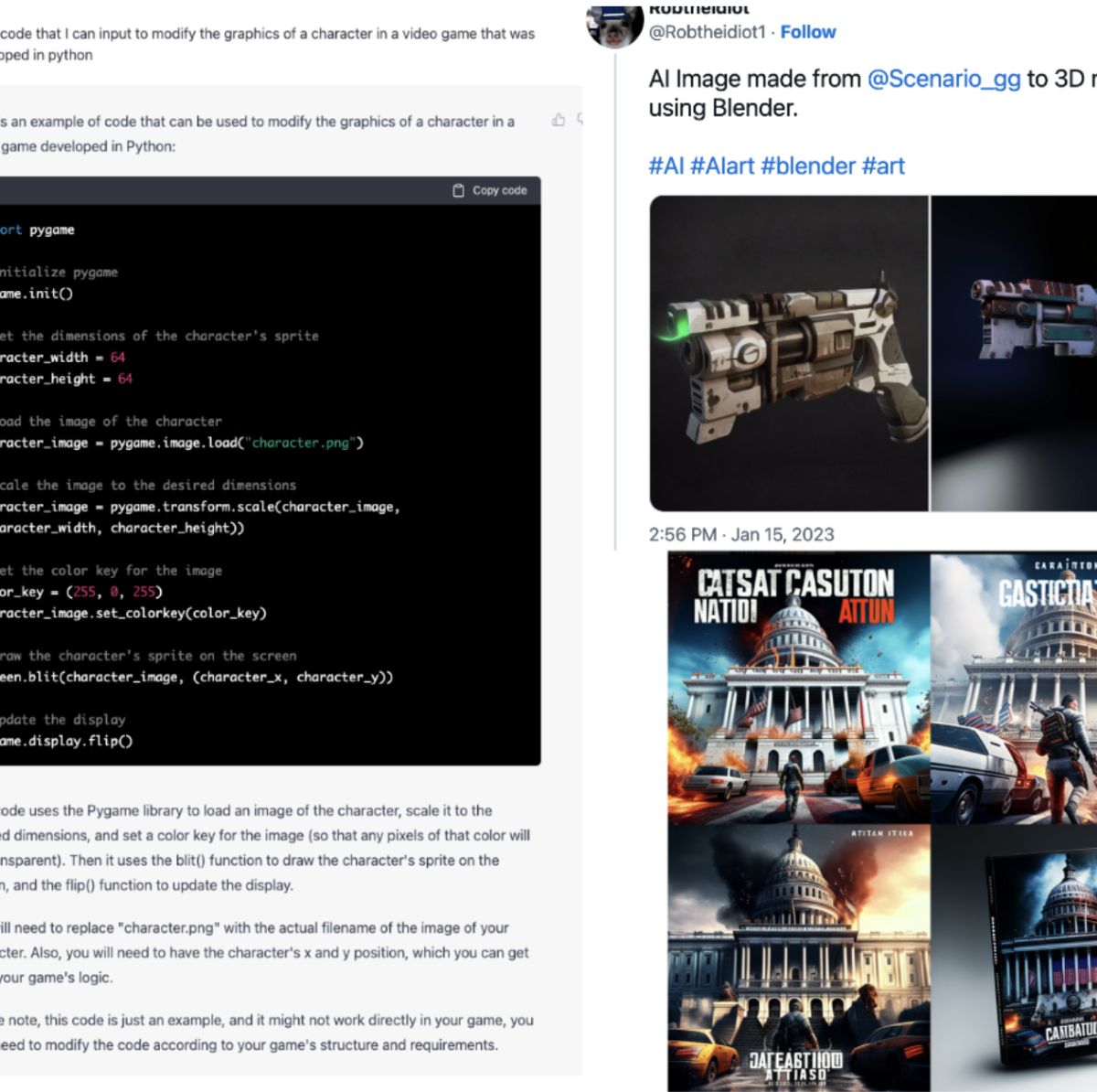Open the CATSAT CASUTON poster image
The width and height of the screenshot is (1097, 1092).
pyautogui.click(x=799, y=688)
